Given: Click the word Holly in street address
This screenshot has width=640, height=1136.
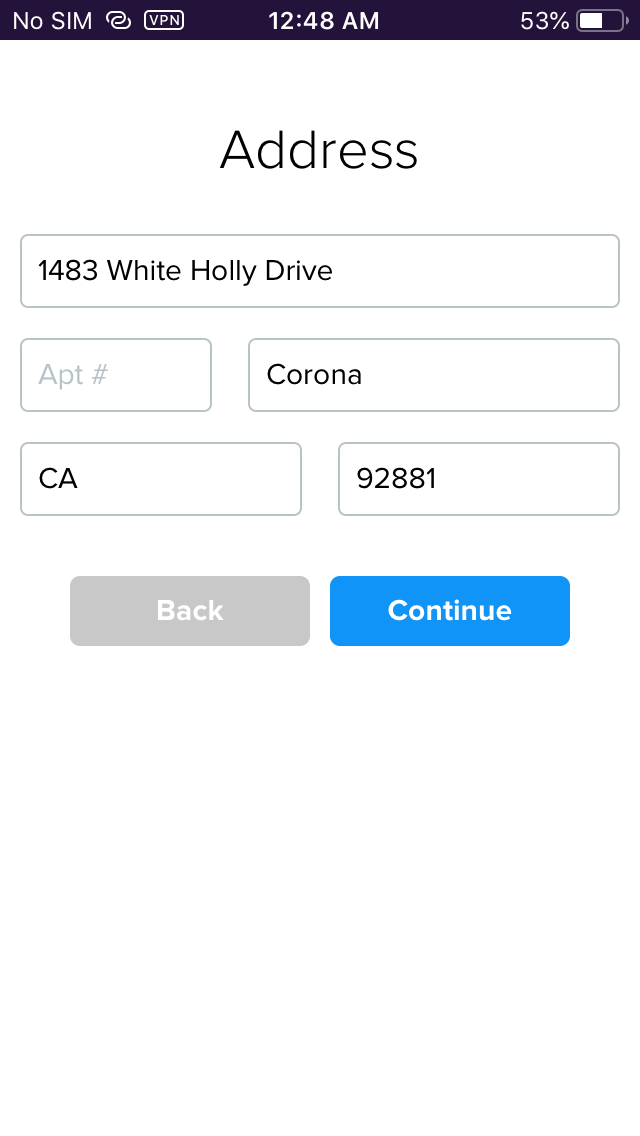Looking at the screenshot, I should (x=223, y=271).
